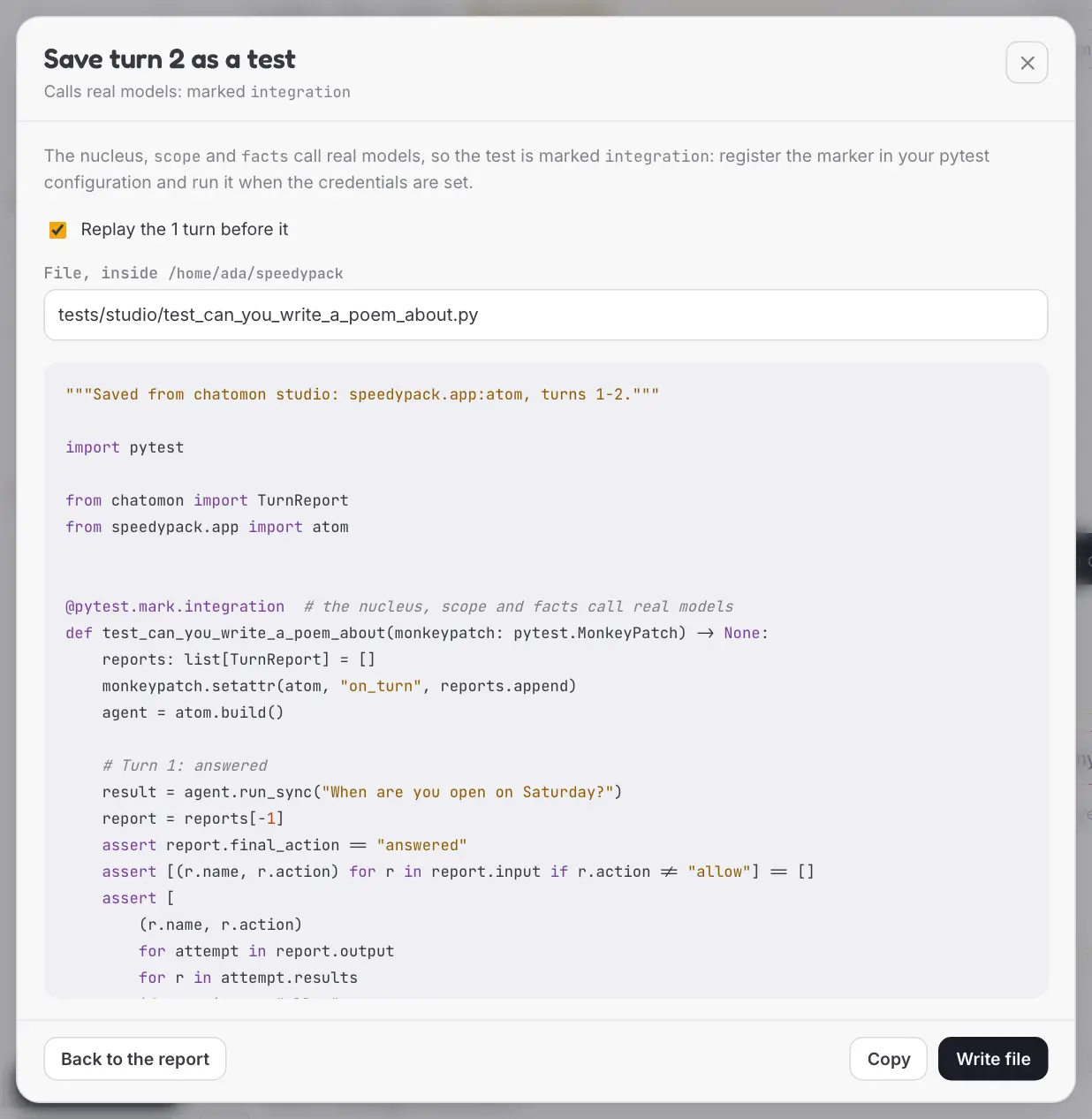
Task: Click the 'def test_can_you_write_a_poem_about' line
Action: pyautogui.click(x=417, y=633)
